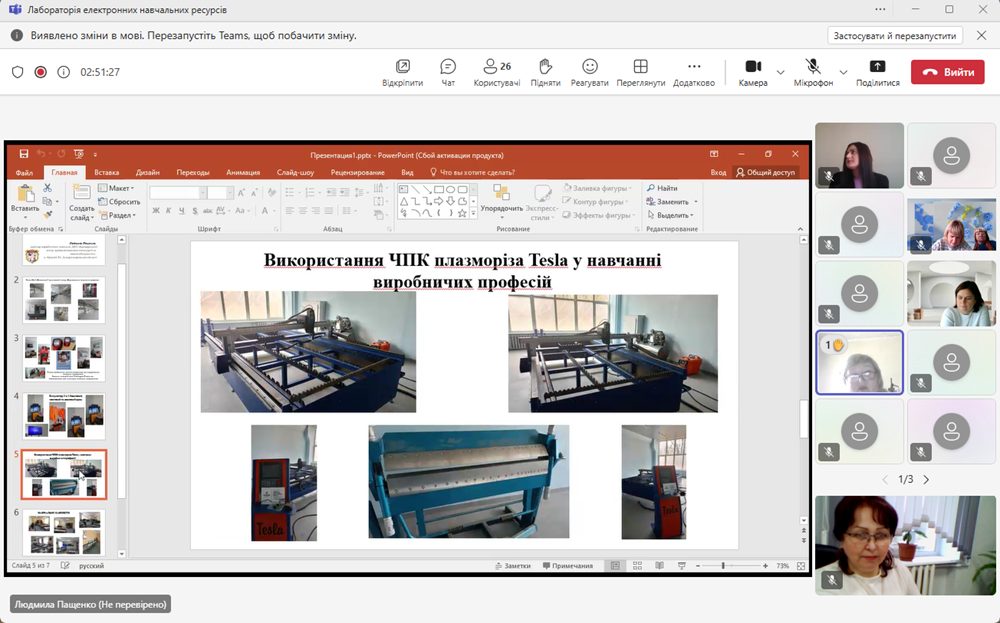
Task: Click the info icon beside the timer
Action: click(x=64, y=72)
